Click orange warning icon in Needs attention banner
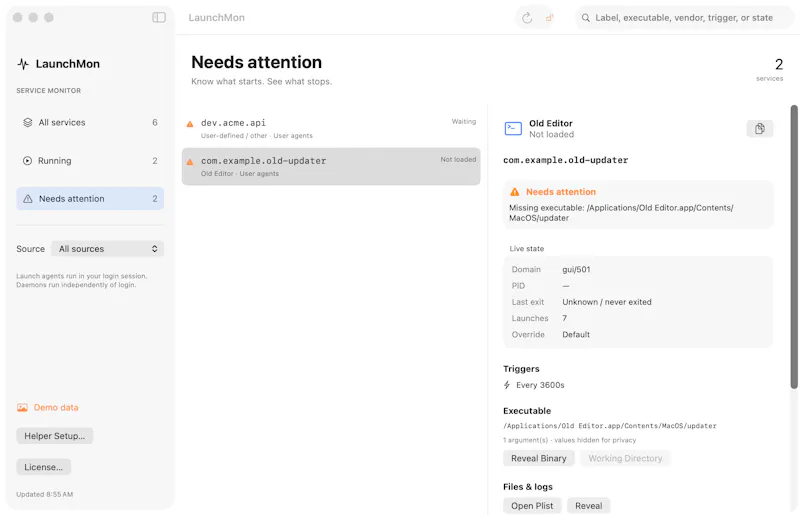The image size is (800, 515). pyautogui.click(x=514, y=192)
